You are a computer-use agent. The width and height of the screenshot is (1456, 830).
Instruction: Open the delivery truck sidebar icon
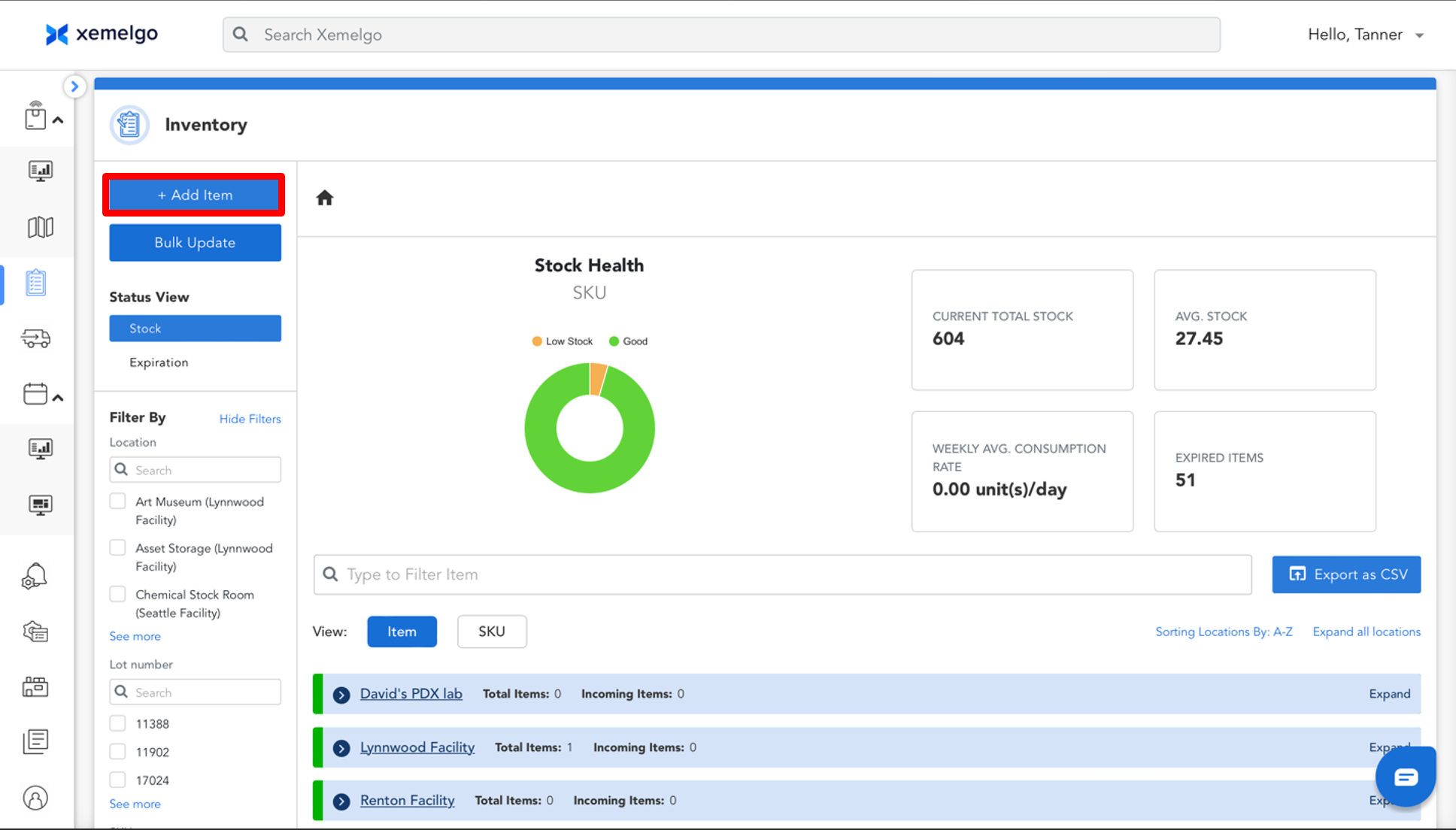35,338
